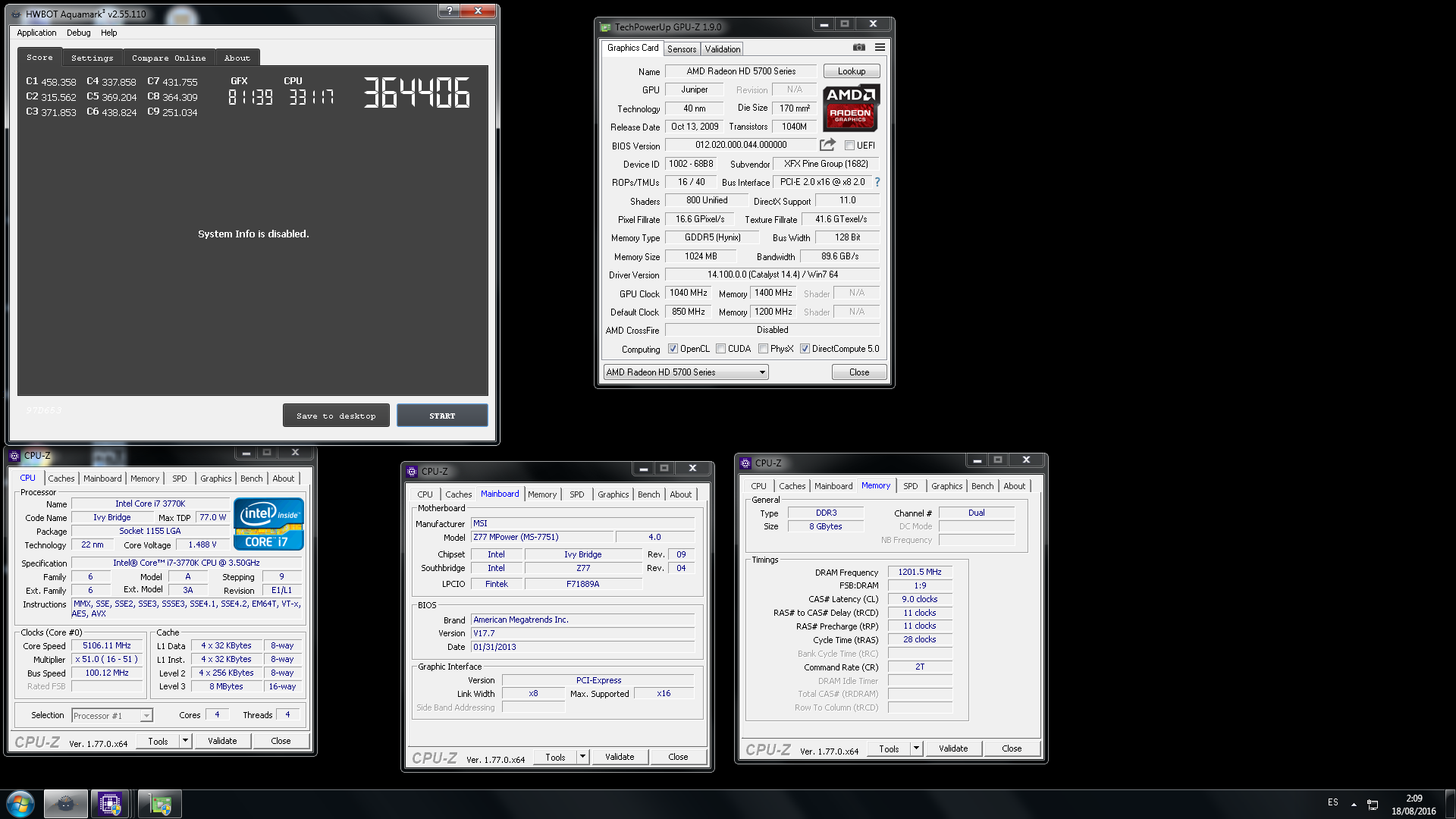Click the BIOS export share icon in GPU-Z
This screenshot has height=819, width=1456.
tap(827, 145)
